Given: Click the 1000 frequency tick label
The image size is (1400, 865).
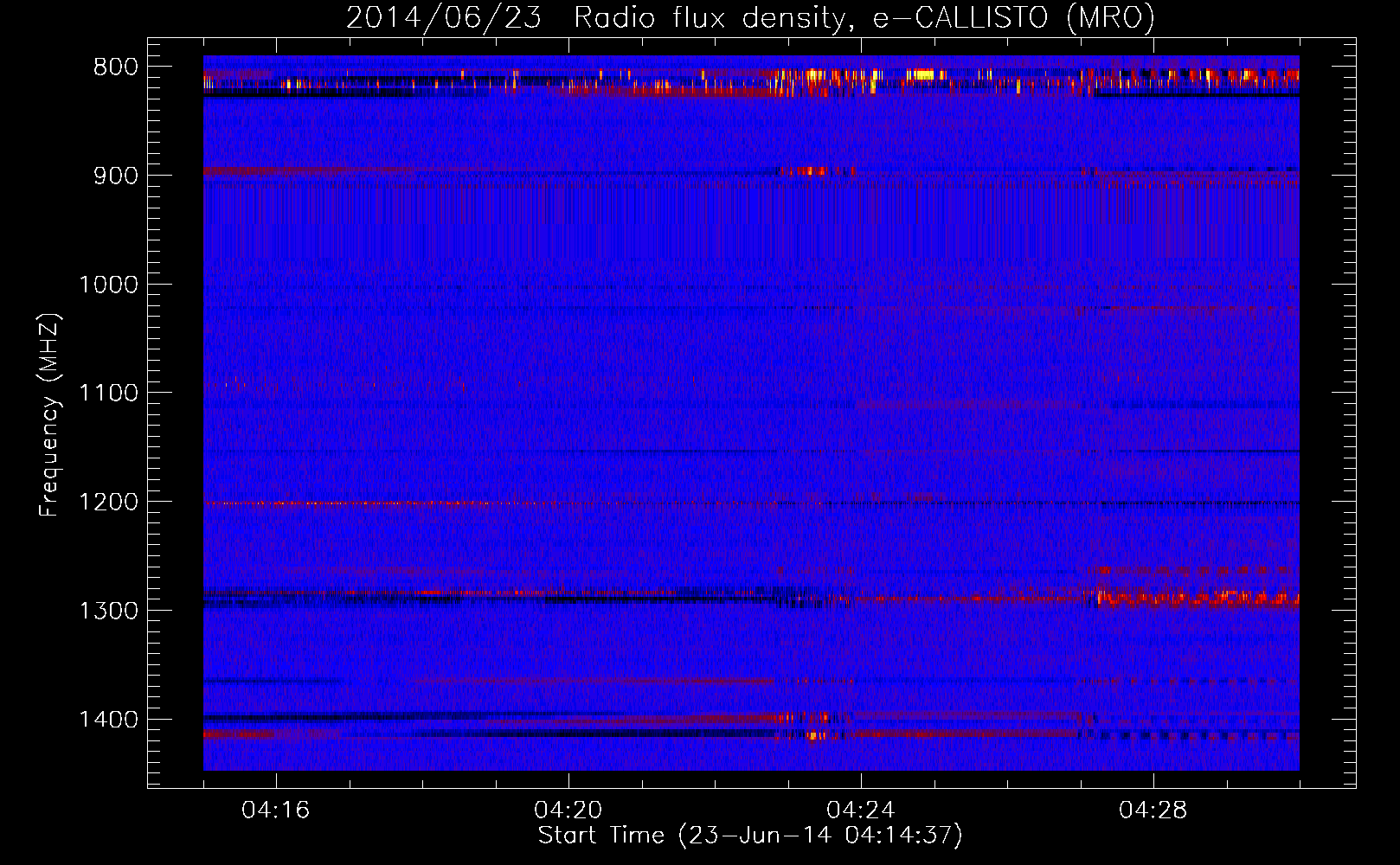Looking at the screenshot, I should click(108, 285).
